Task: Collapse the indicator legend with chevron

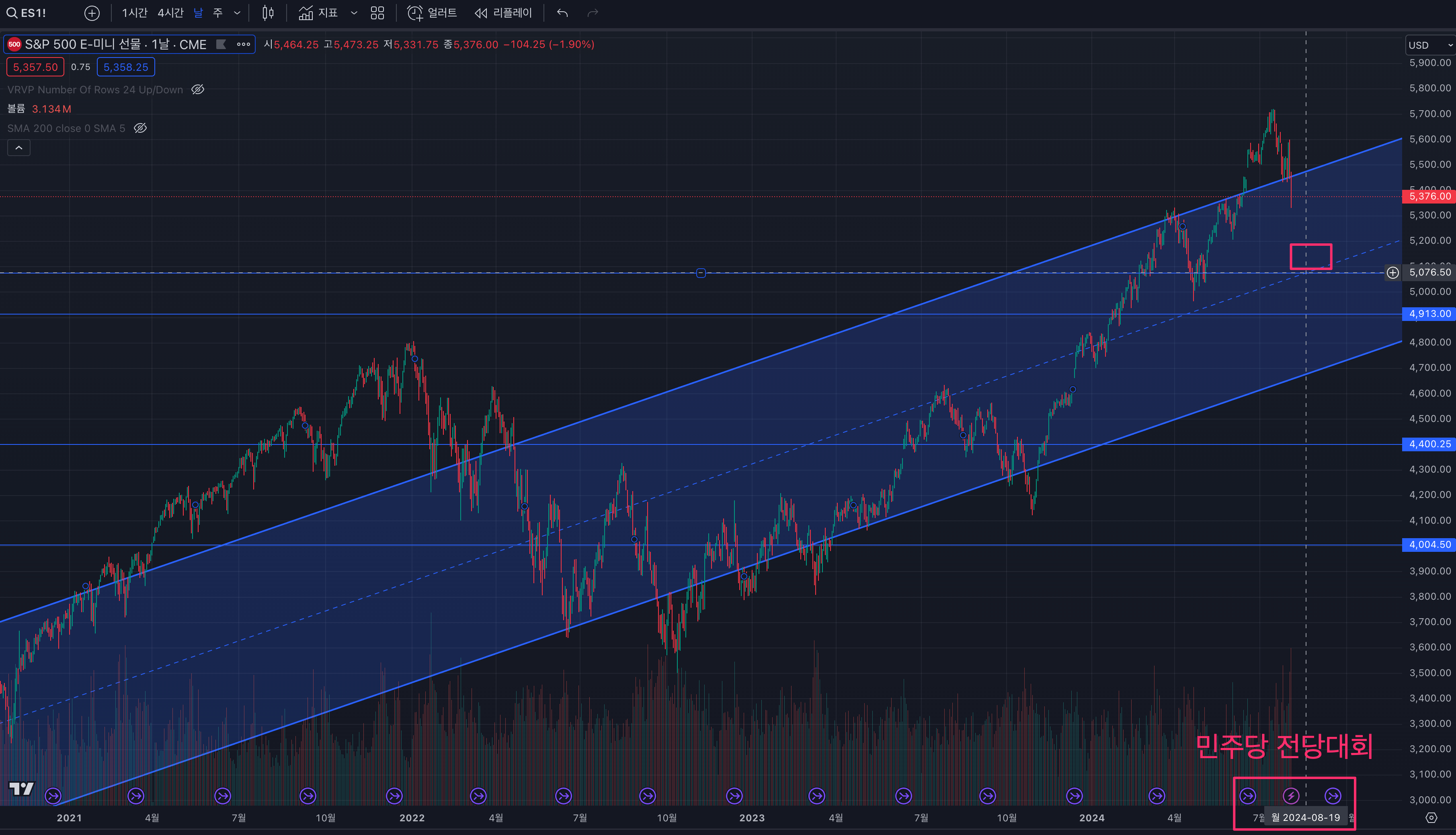Action: tap(19, 148)
